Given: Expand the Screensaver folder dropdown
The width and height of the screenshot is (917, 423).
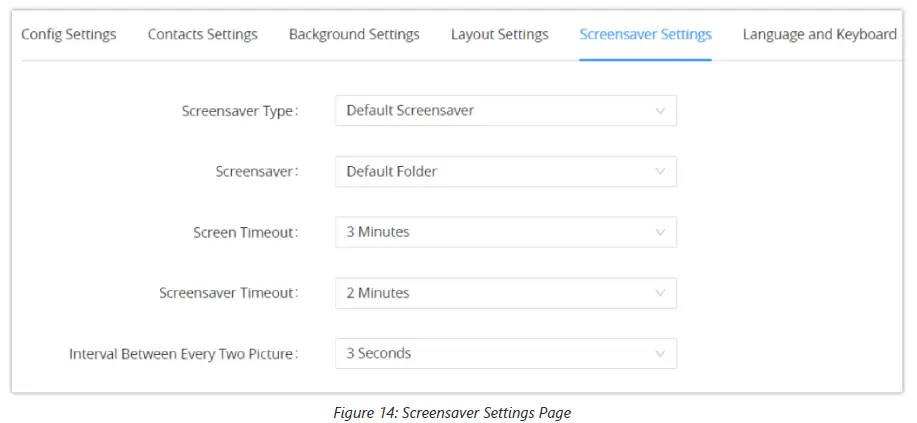Looking at the screenshot, I should tap(505, 172).
